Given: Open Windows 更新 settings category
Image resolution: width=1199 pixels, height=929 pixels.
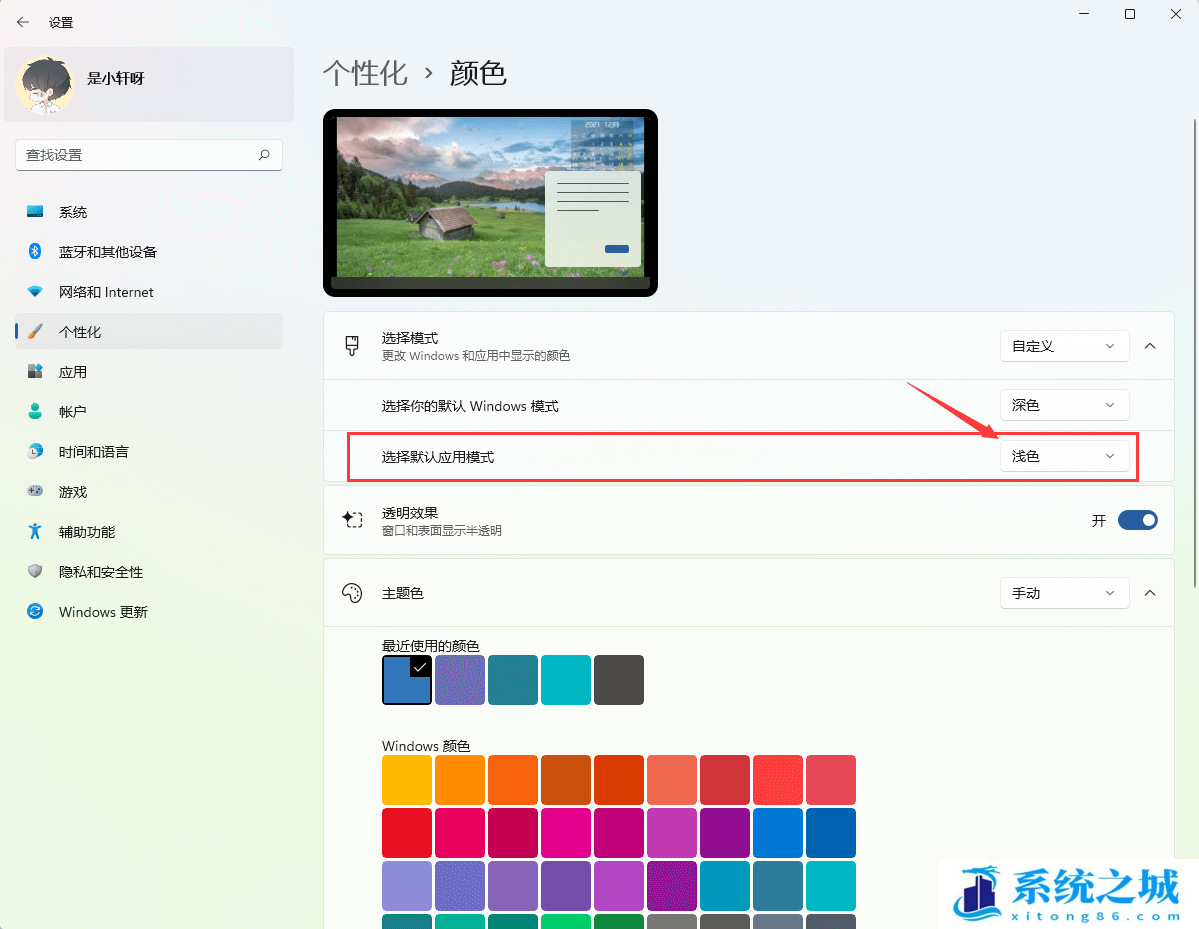Looking at the screenshot, I should tap(149, 612).
